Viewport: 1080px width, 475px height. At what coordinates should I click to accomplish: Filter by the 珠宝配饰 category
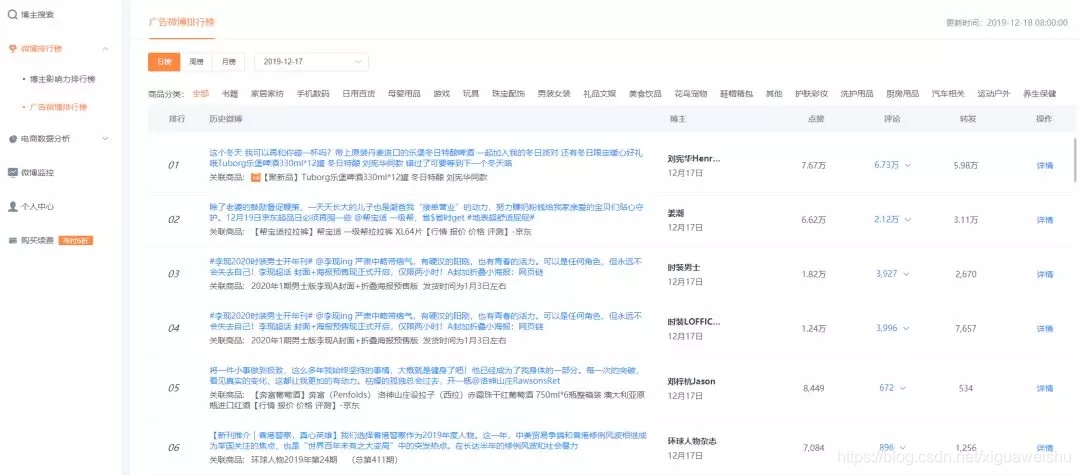click(508, 94)
